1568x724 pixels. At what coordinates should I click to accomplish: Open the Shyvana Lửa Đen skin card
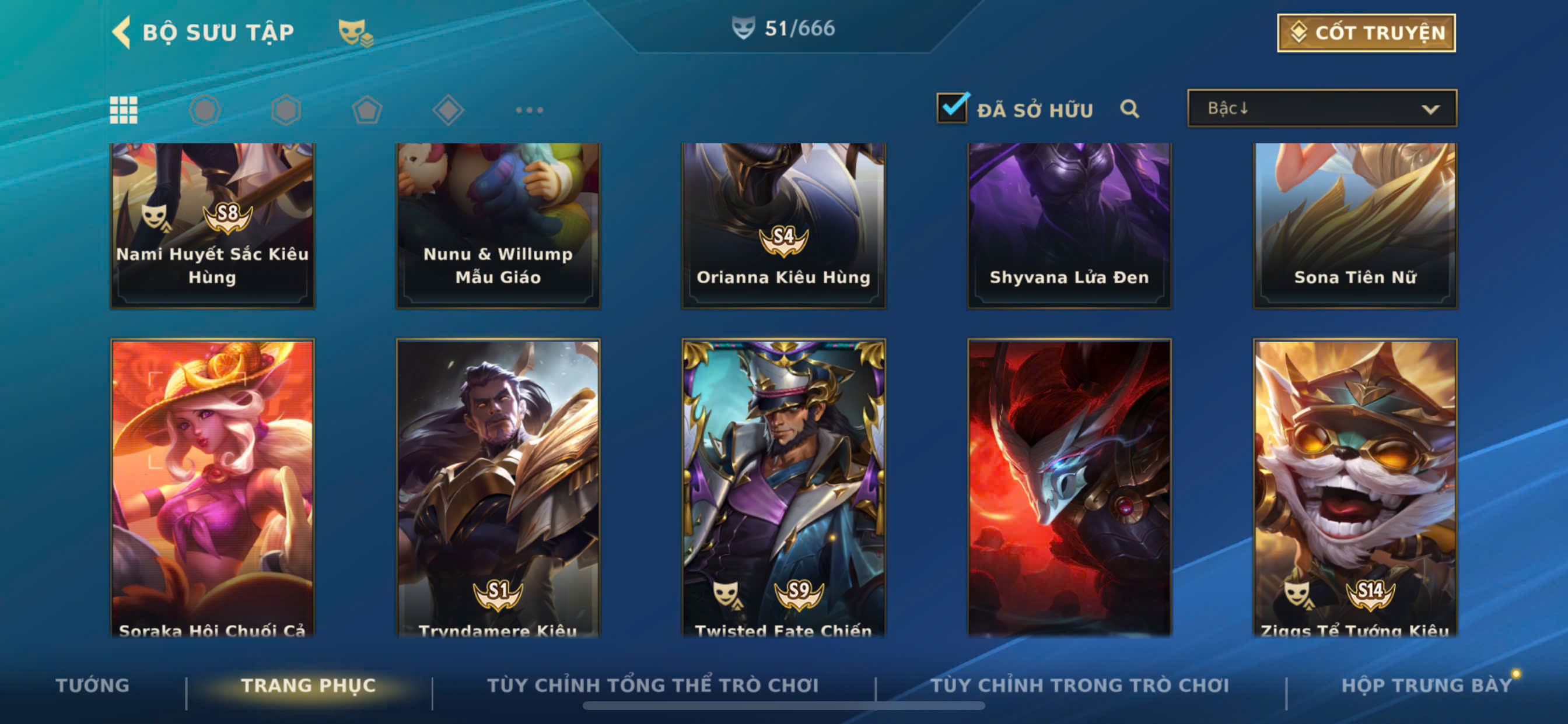[1069, 225]
